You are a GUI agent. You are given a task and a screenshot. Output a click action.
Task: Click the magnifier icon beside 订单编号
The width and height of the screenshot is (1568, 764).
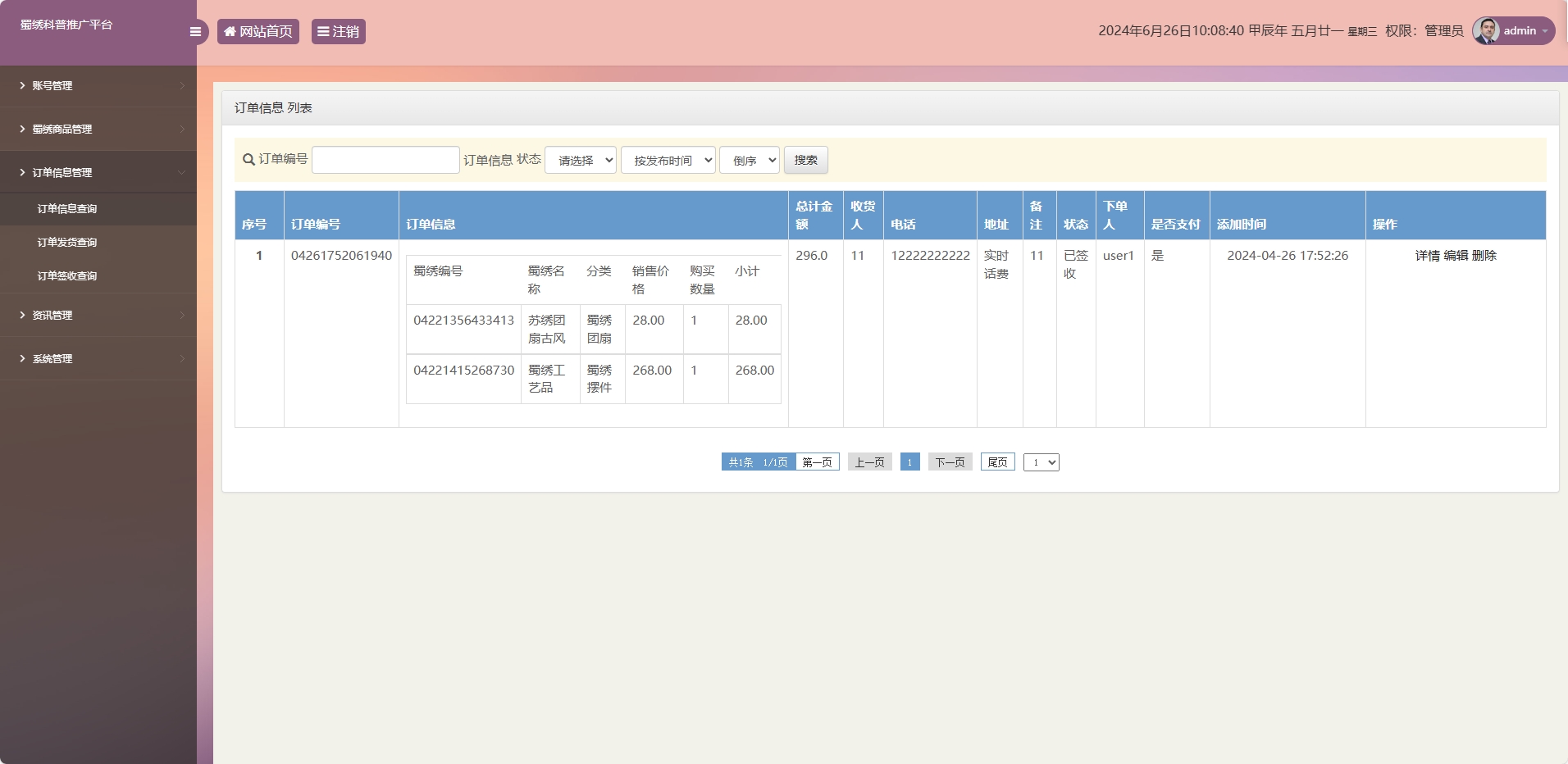pos(247,160)
